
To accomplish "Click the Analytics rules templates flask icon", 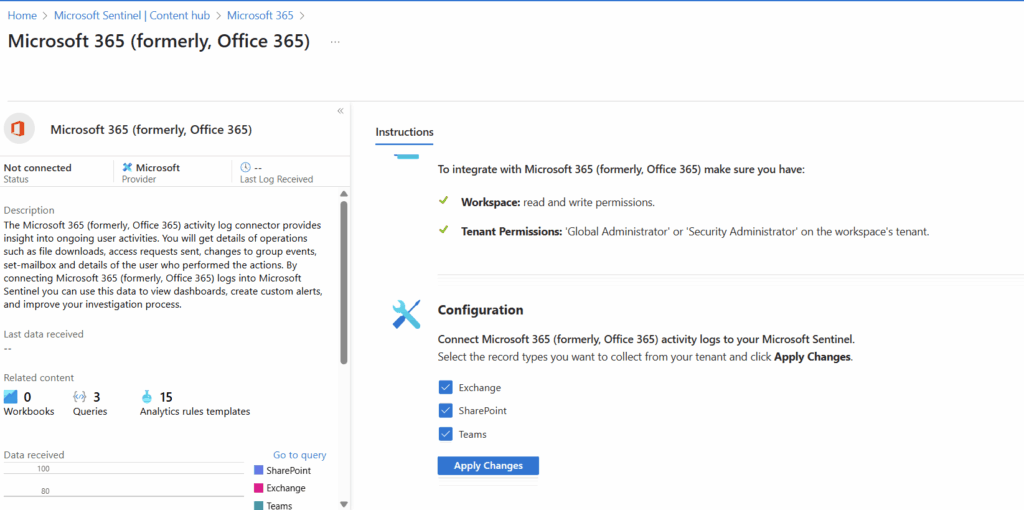I will click(x=147, y=396).
